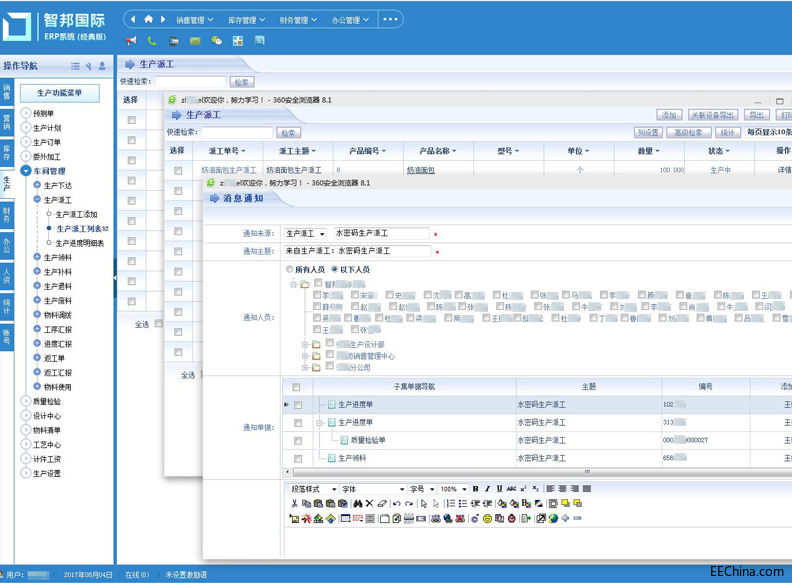Insert bulleted list in editor

coord(463,503)
